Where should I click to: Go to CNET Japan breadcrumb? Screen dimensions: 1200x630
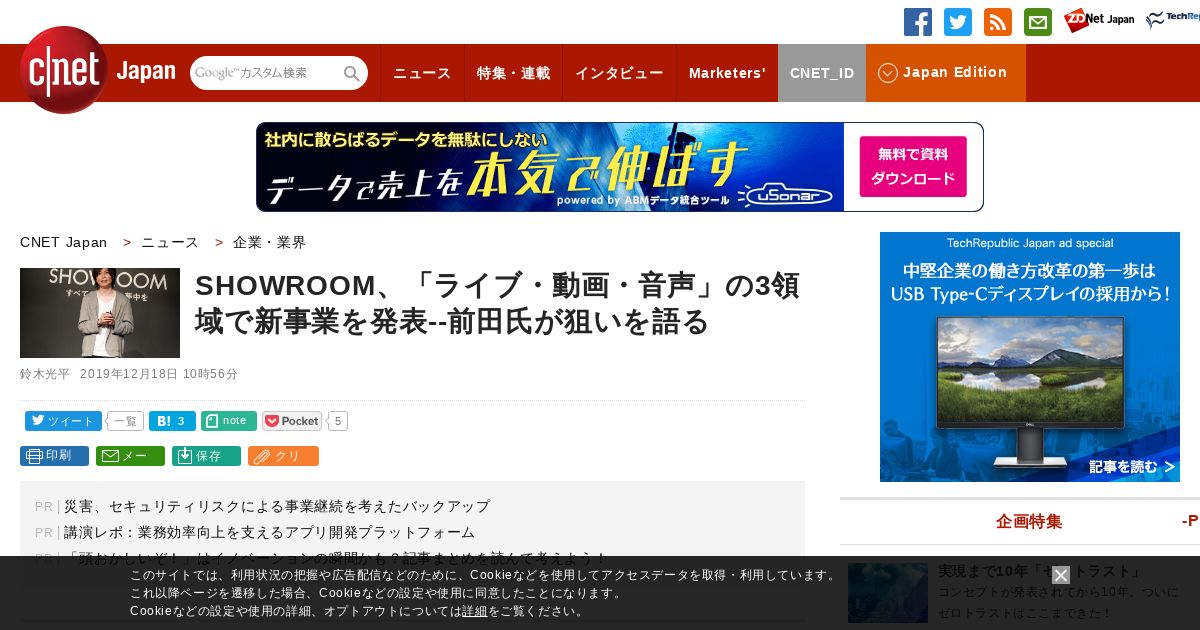tap(63, 242)
